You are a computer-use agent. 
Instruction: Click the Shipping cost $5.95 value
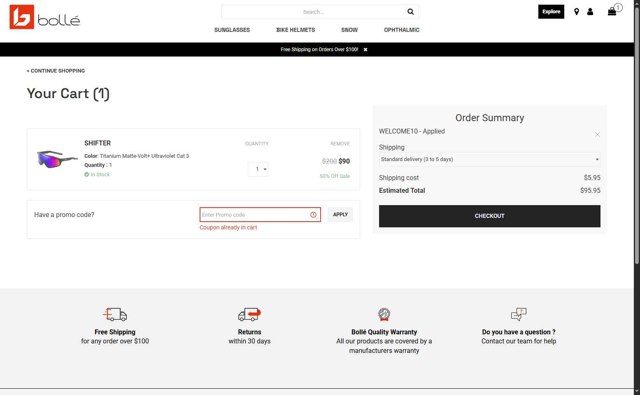[592, 178]
